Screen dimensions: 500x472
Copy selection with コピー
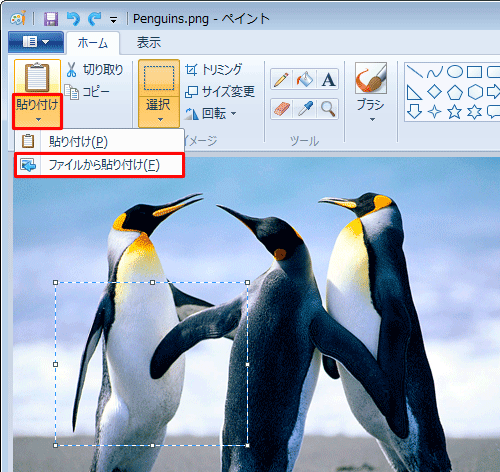coord(87,92)
